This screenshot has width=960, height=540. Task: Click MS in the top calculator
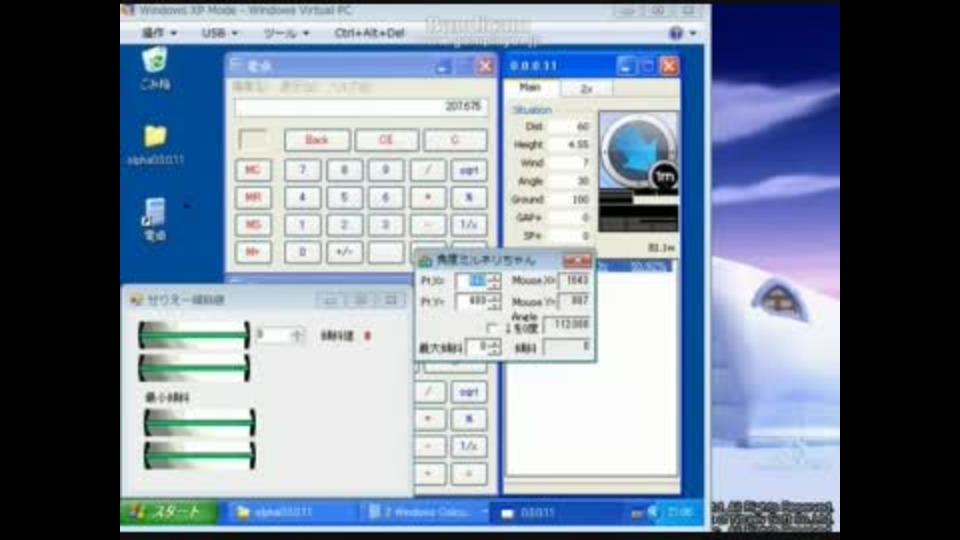coord(253,225)
